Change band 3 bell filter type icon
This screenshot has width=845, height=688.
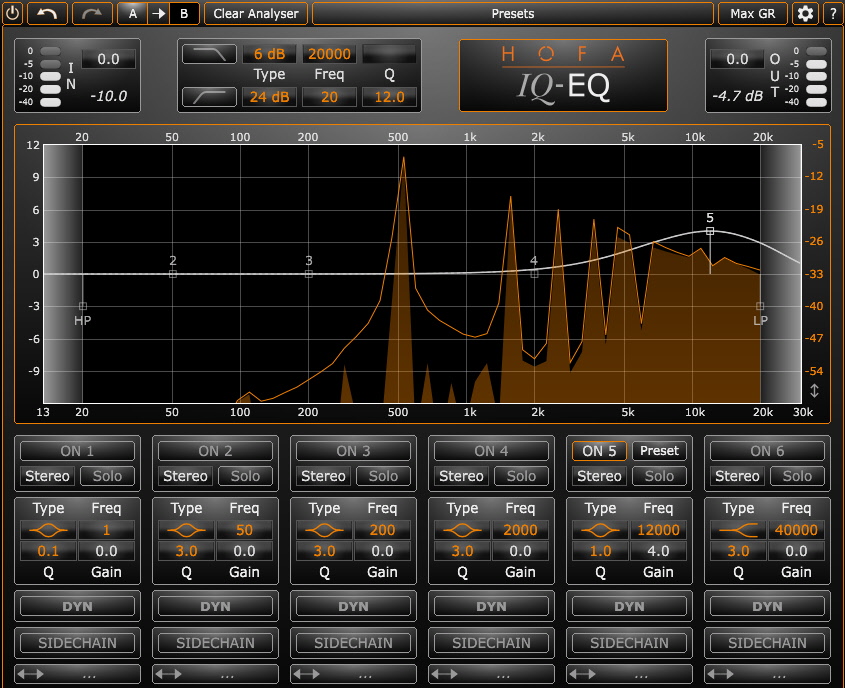324,530
